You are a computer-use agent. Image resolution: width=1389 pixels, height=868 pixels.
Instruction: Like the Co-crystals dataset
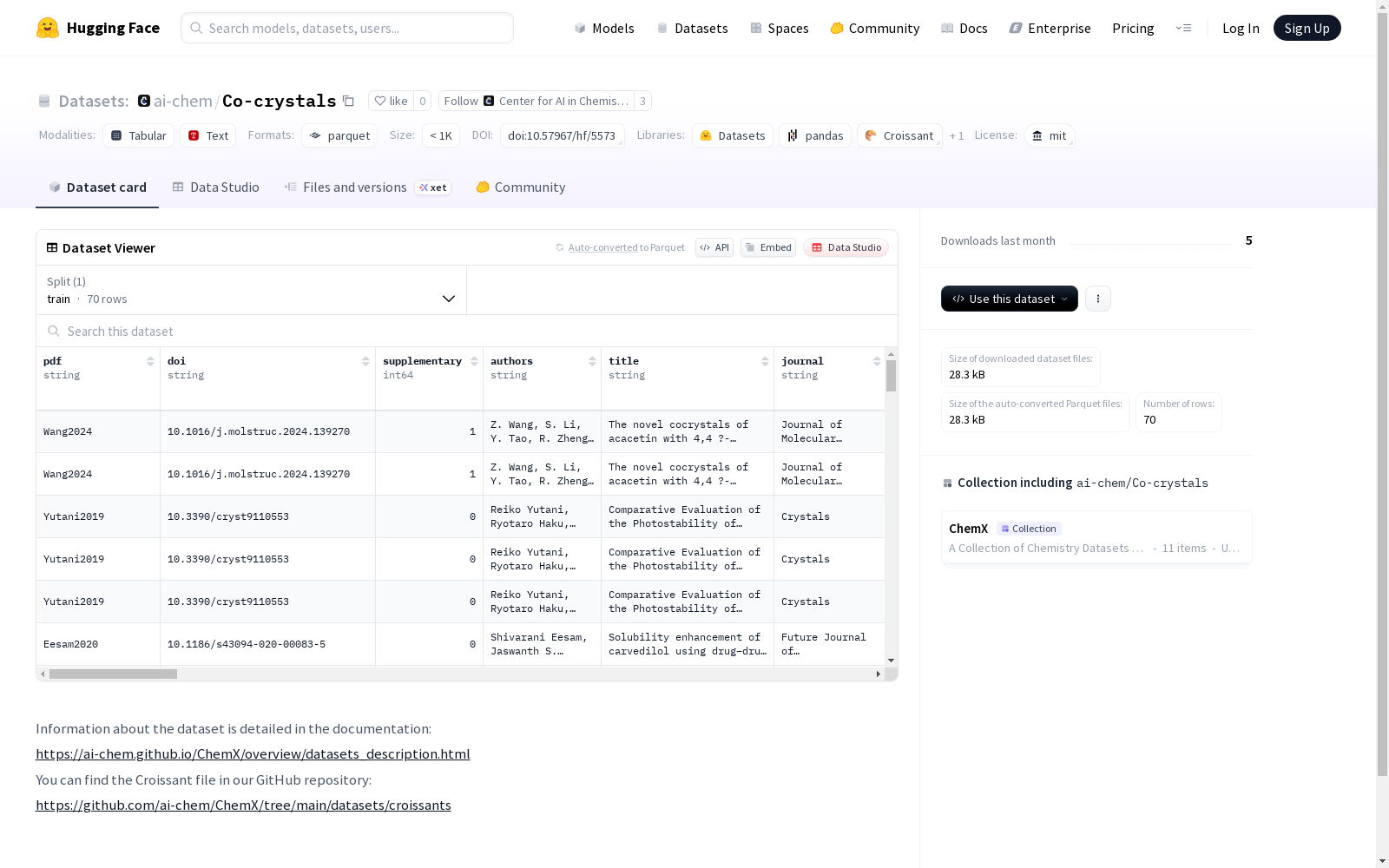(391, 101)
